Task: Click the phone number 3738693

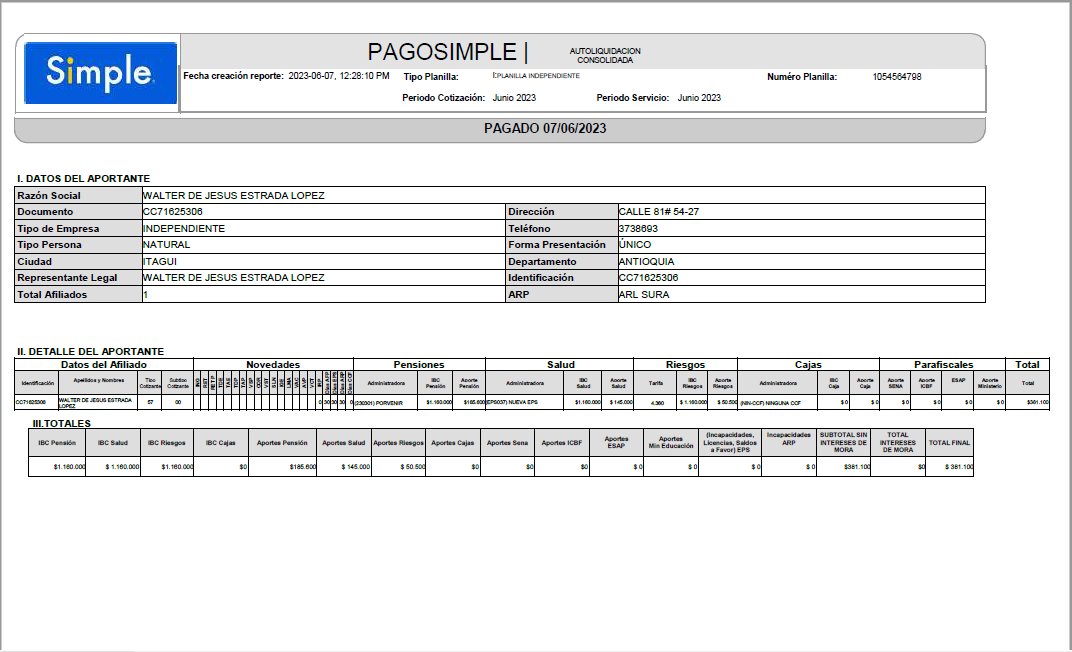Action: [638, 228]
